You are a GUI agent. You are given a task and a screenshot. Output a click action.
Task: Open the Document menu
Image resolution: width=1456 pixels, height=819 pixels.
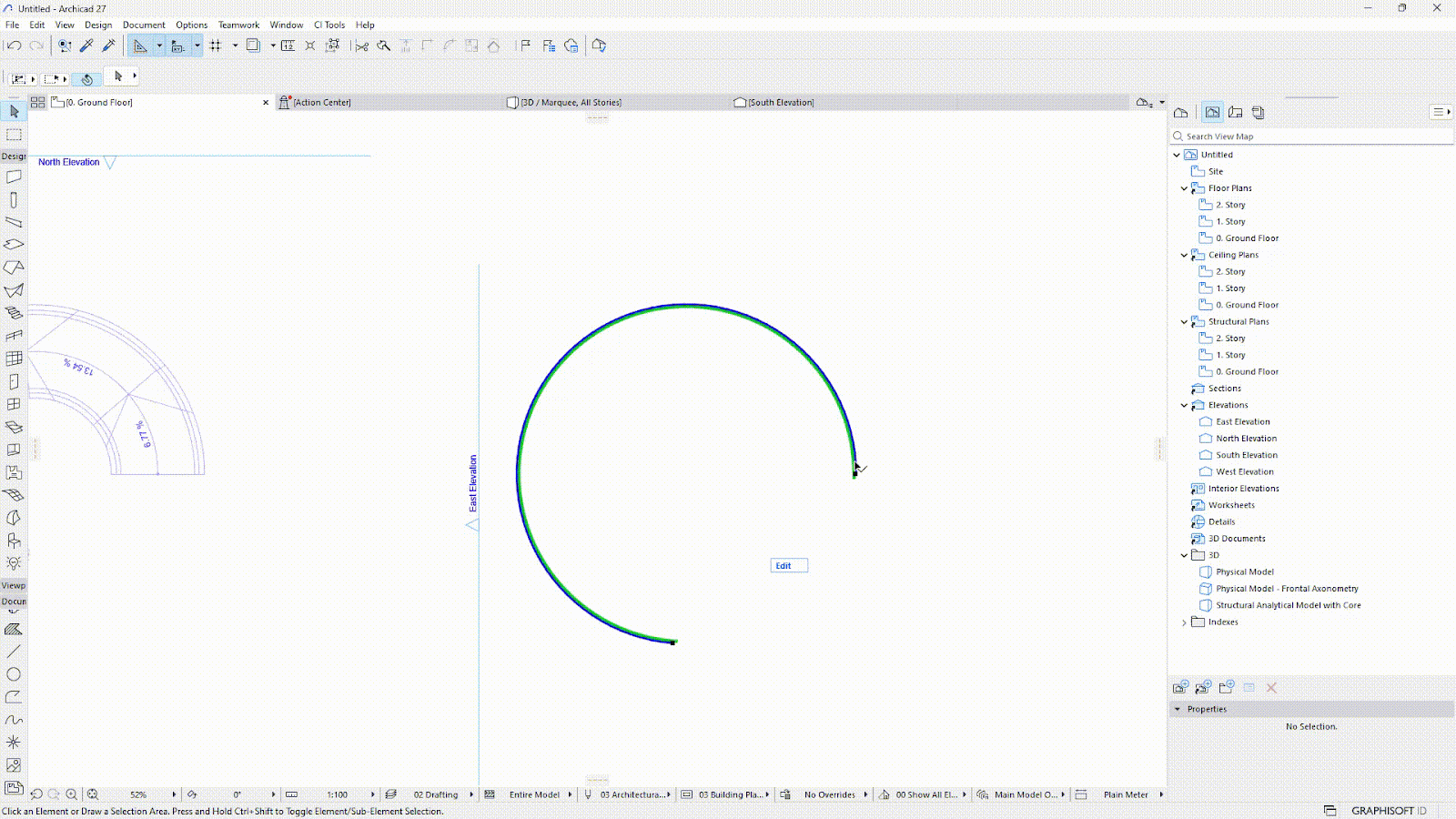click(x=144, y=25)
